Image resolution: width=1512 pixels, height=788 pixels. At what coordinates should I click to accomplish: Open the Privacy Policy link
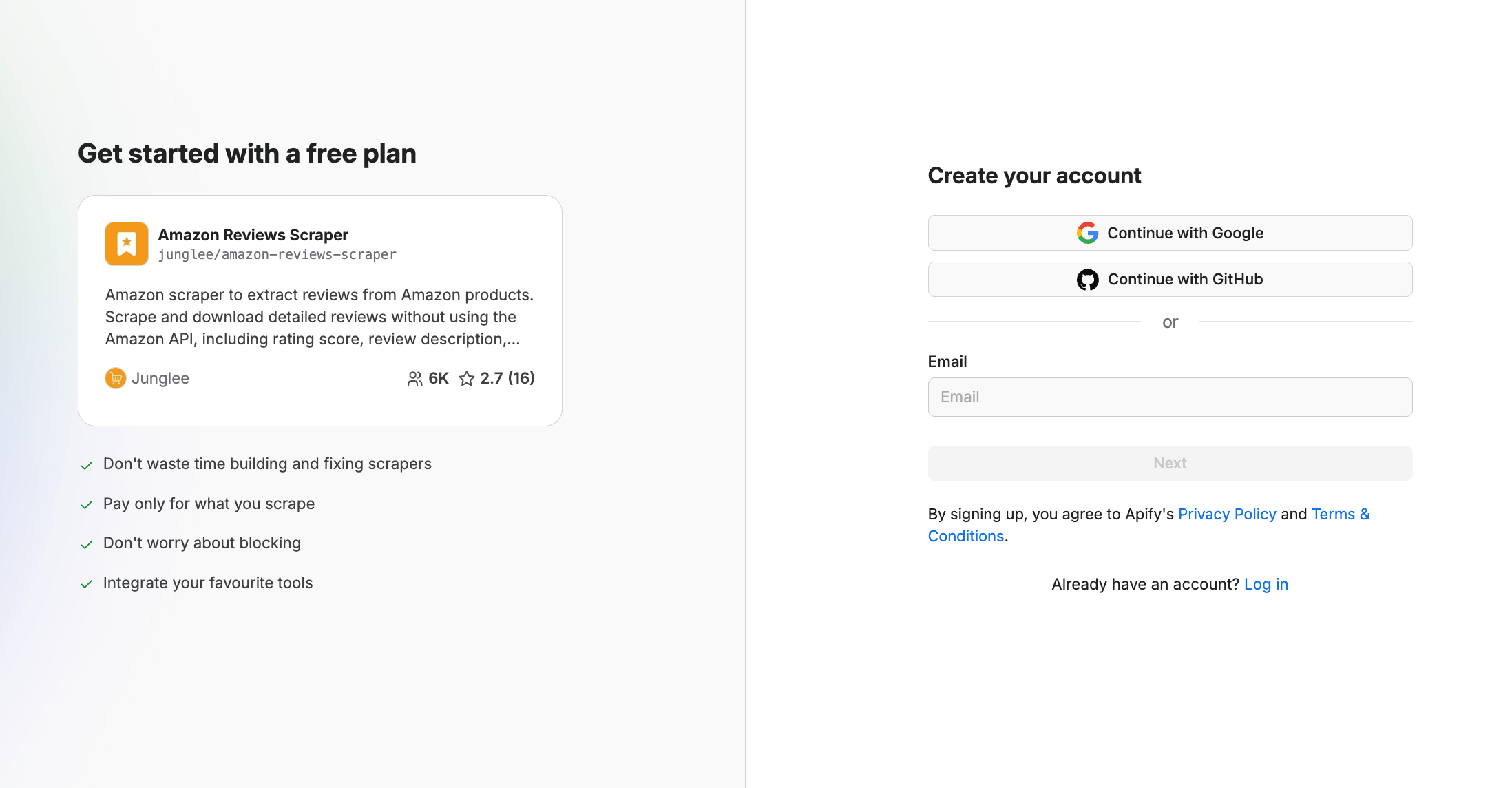(1227, 514)
